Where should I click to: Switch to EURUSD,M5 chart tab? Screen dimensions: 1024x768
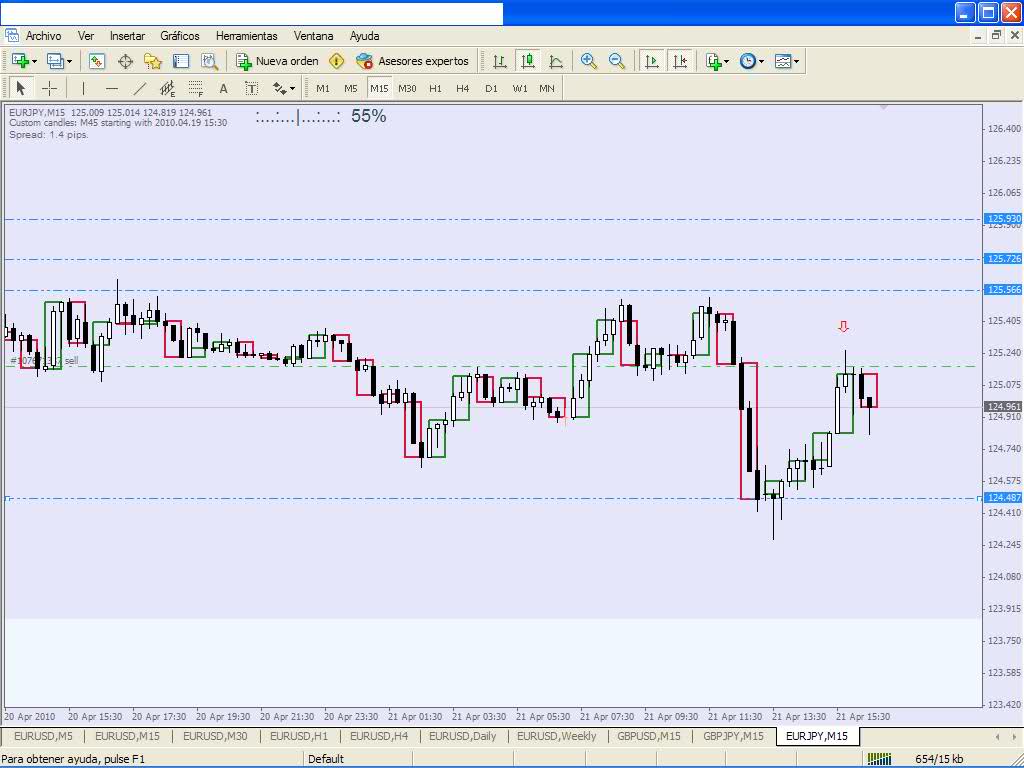[x=43, y=736]
